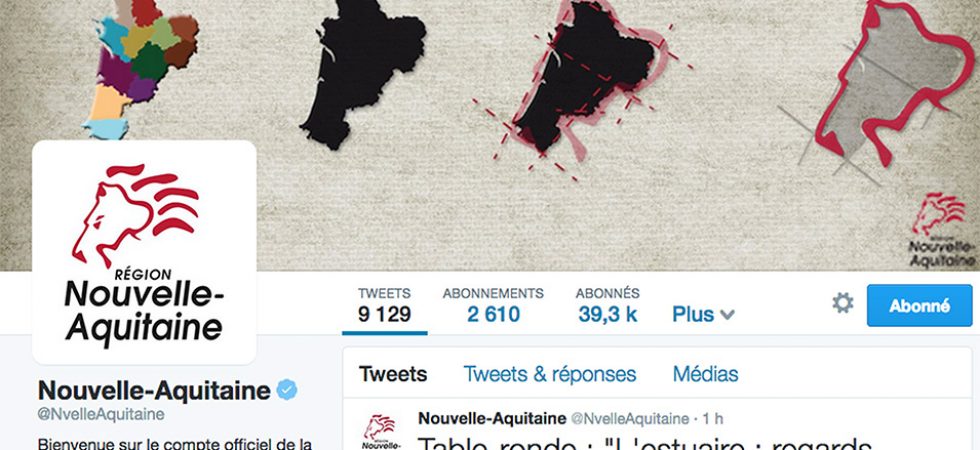Click the blue verified badge icon
980x450 pixels.
tap(287, 390)
